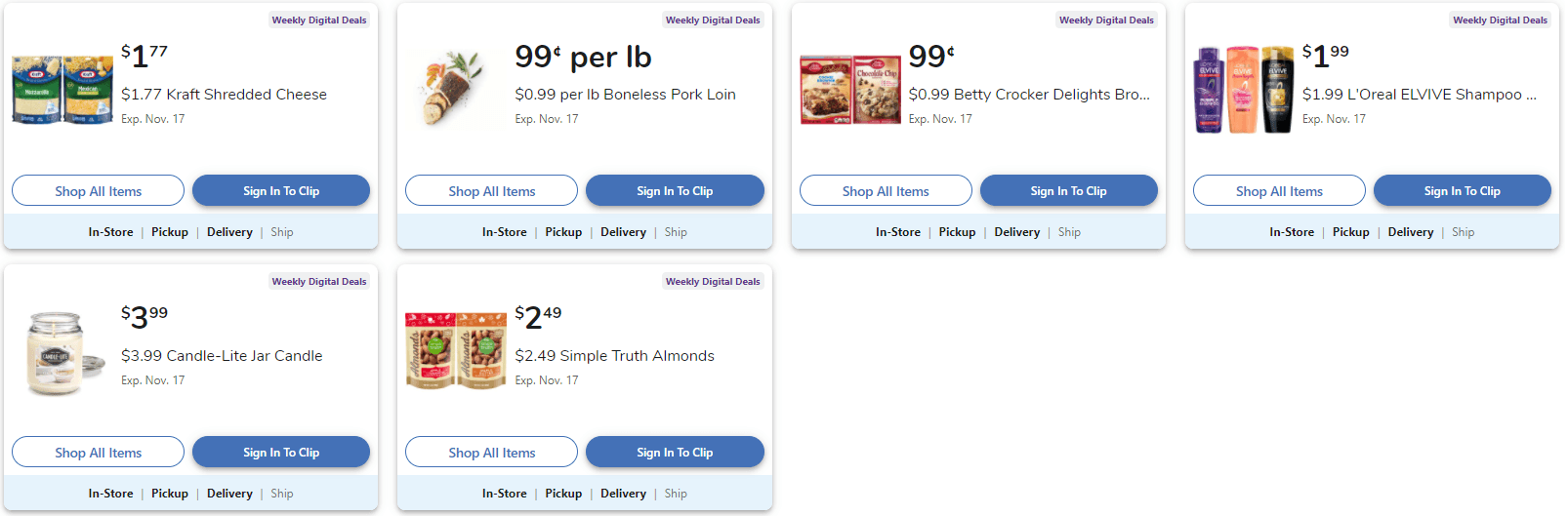Viewport: 1568px width, 516px height.
Task: Shop all items for Candle-Lite Jar Candle
Action: (x=98, y=453)
